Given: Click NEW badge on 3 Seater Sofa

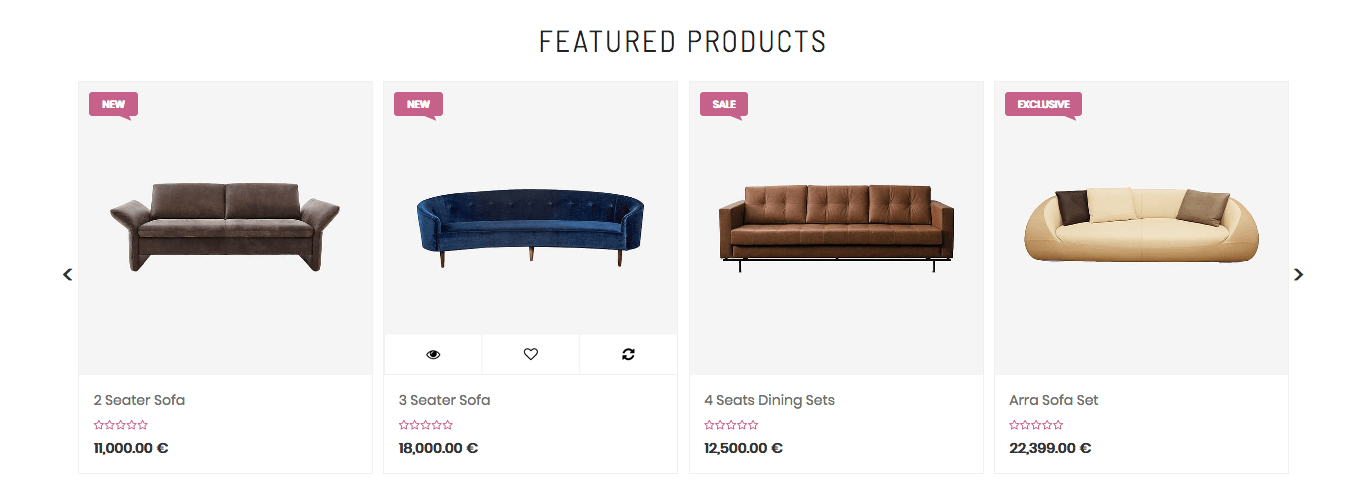Looking at the screenshot, I should (418, 104).
